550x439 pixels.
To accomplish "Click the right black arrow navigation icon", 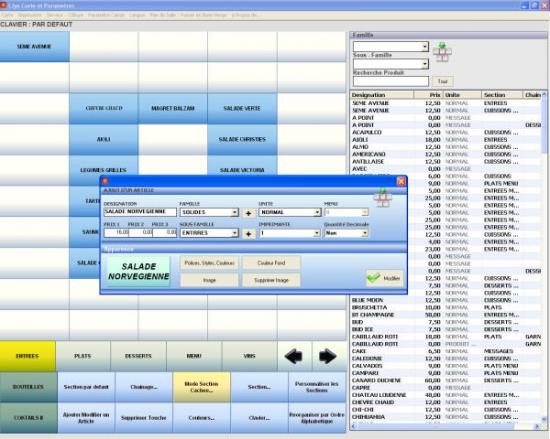I will pyautogui.click(x=328, y=356).
